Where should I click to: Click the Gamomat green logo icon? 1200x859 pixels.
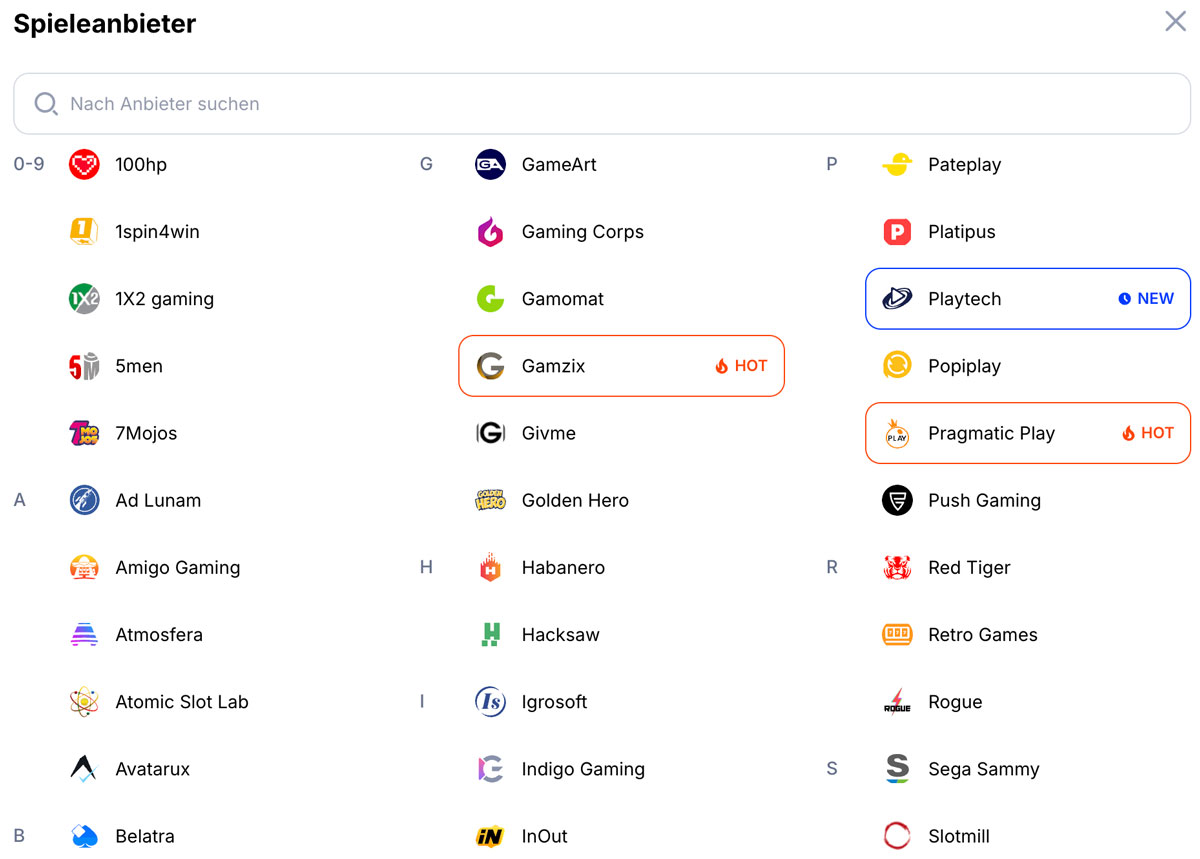click(490, 298)
